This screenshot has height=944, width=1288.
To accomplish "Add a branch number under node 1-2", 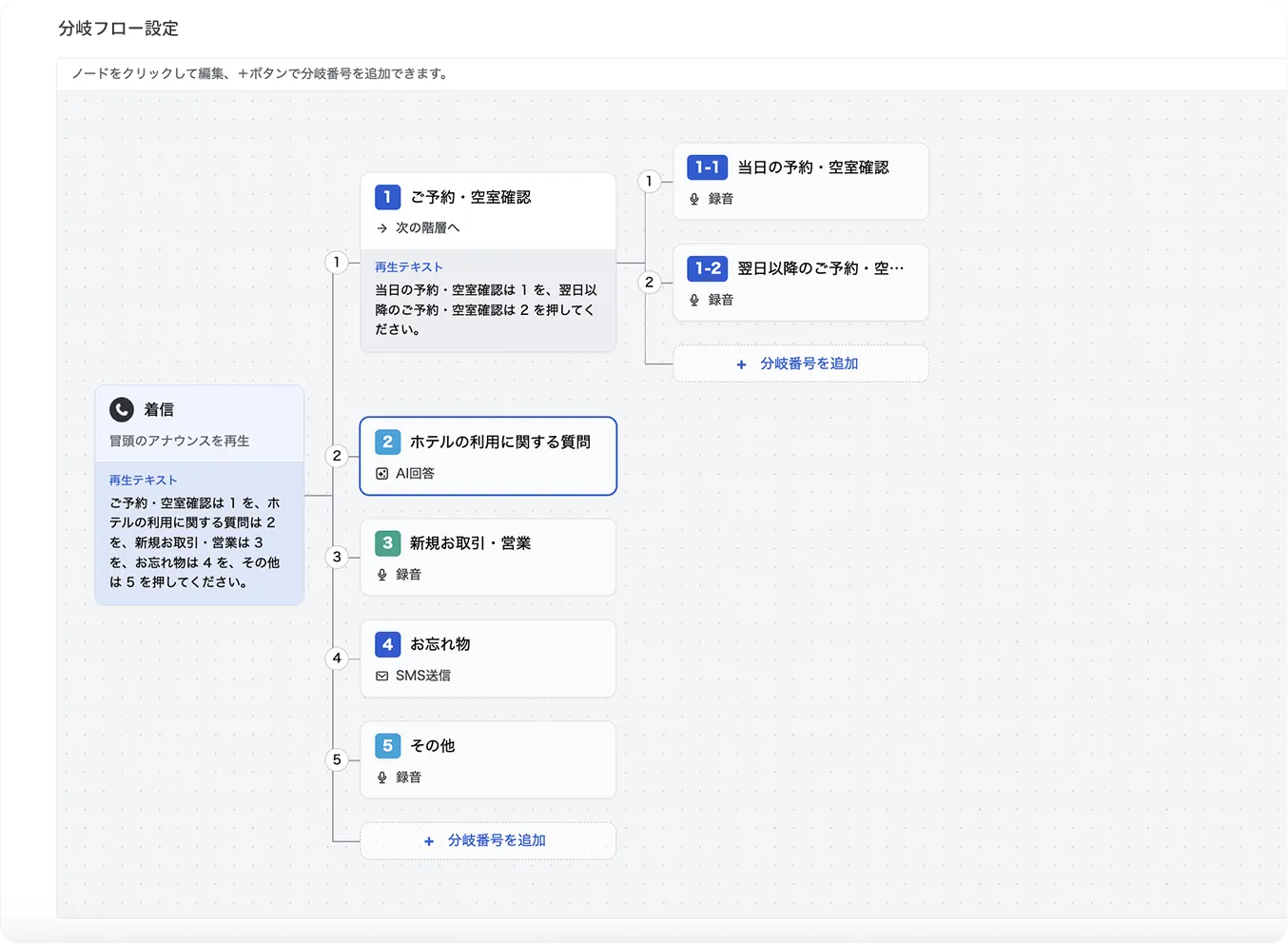I will click(x=801, y=364).
